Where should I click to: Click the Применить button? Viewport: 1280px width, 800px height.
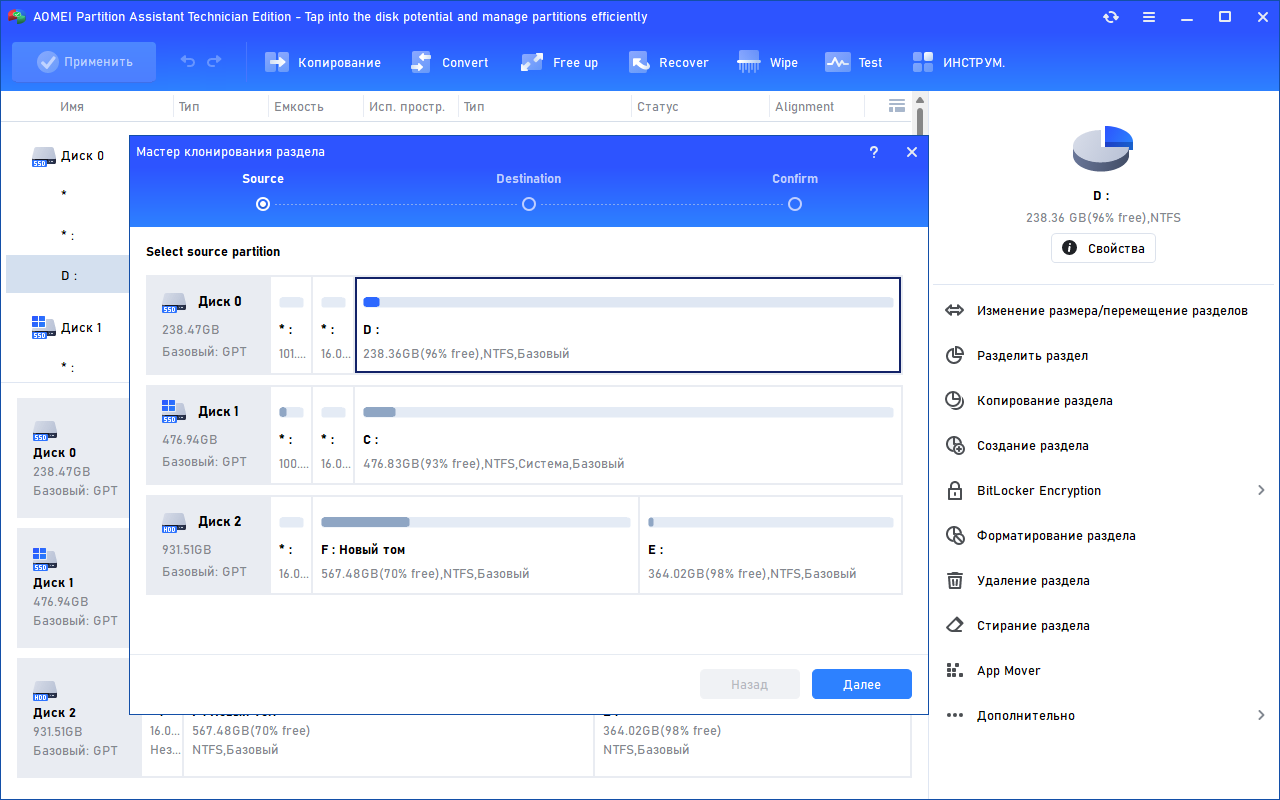tap(84, 62)
